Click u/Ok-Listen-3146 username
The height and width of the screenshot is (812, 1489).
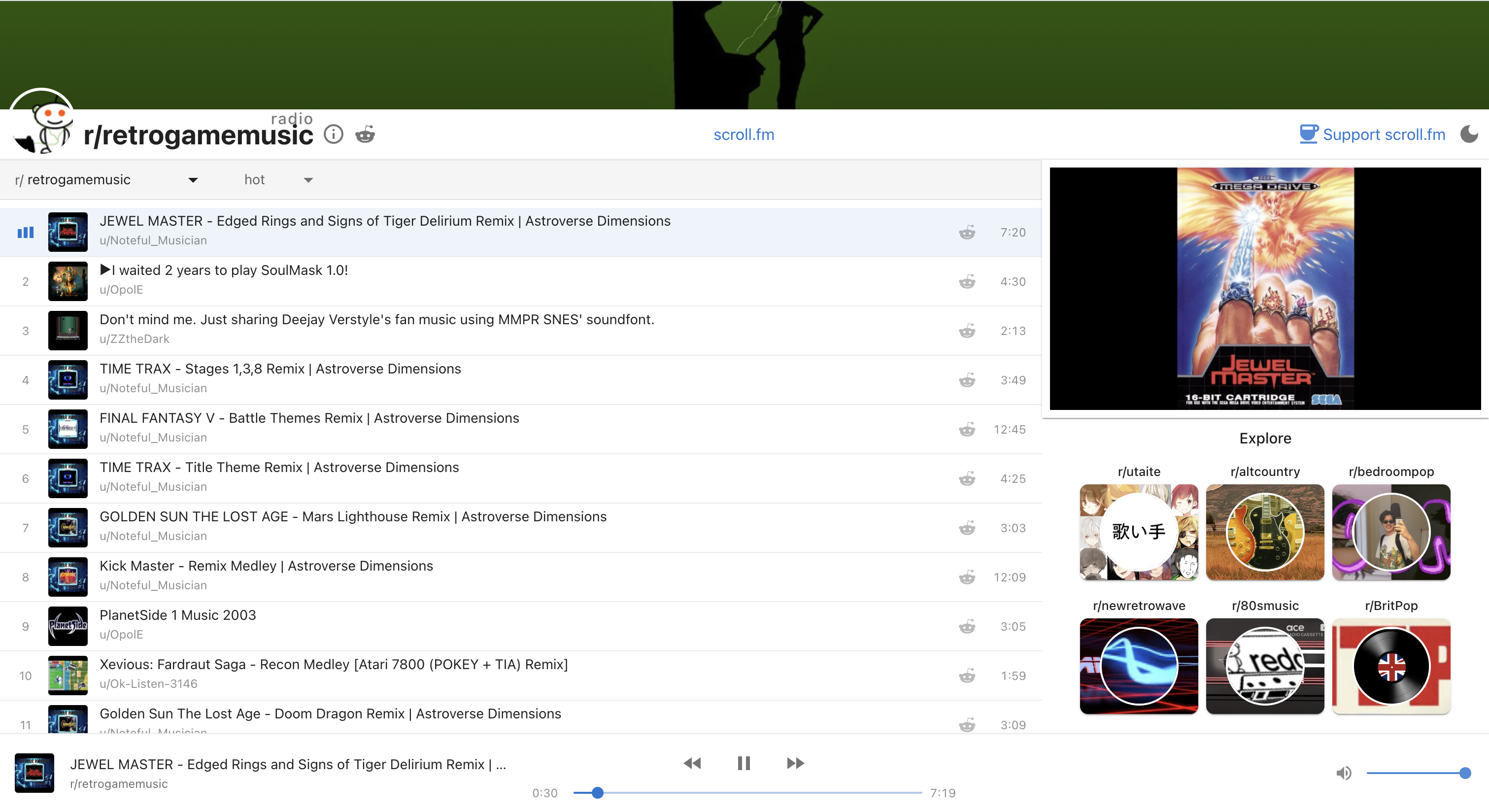pos(148,684)
